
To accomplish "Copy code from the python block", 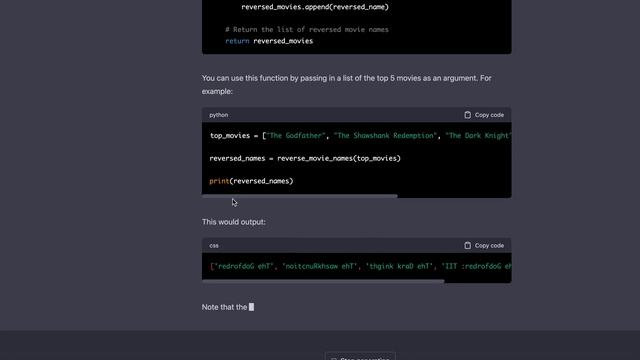I will coord(484,115).
